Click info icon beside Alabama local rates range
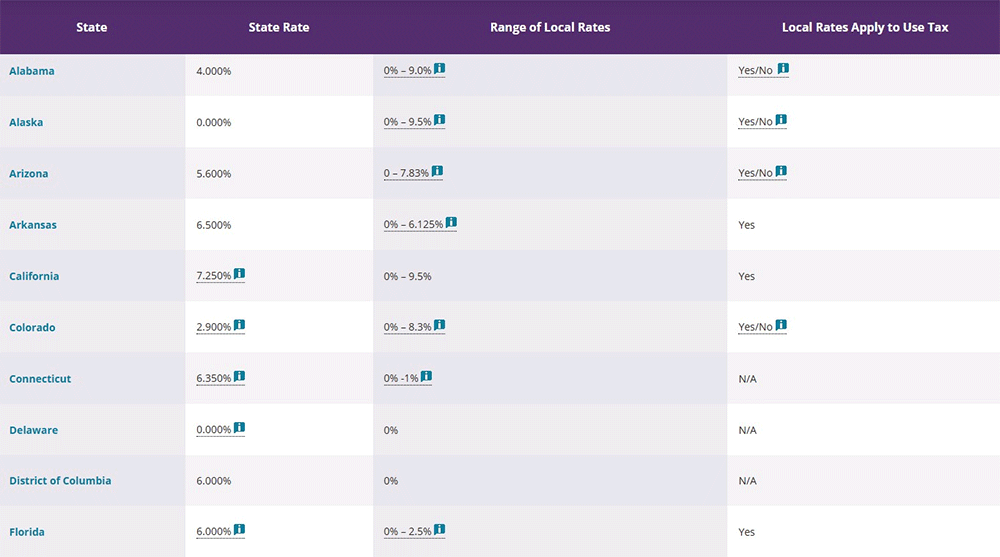The width and height of the screenshot is (1000, 557). point(439,69)
